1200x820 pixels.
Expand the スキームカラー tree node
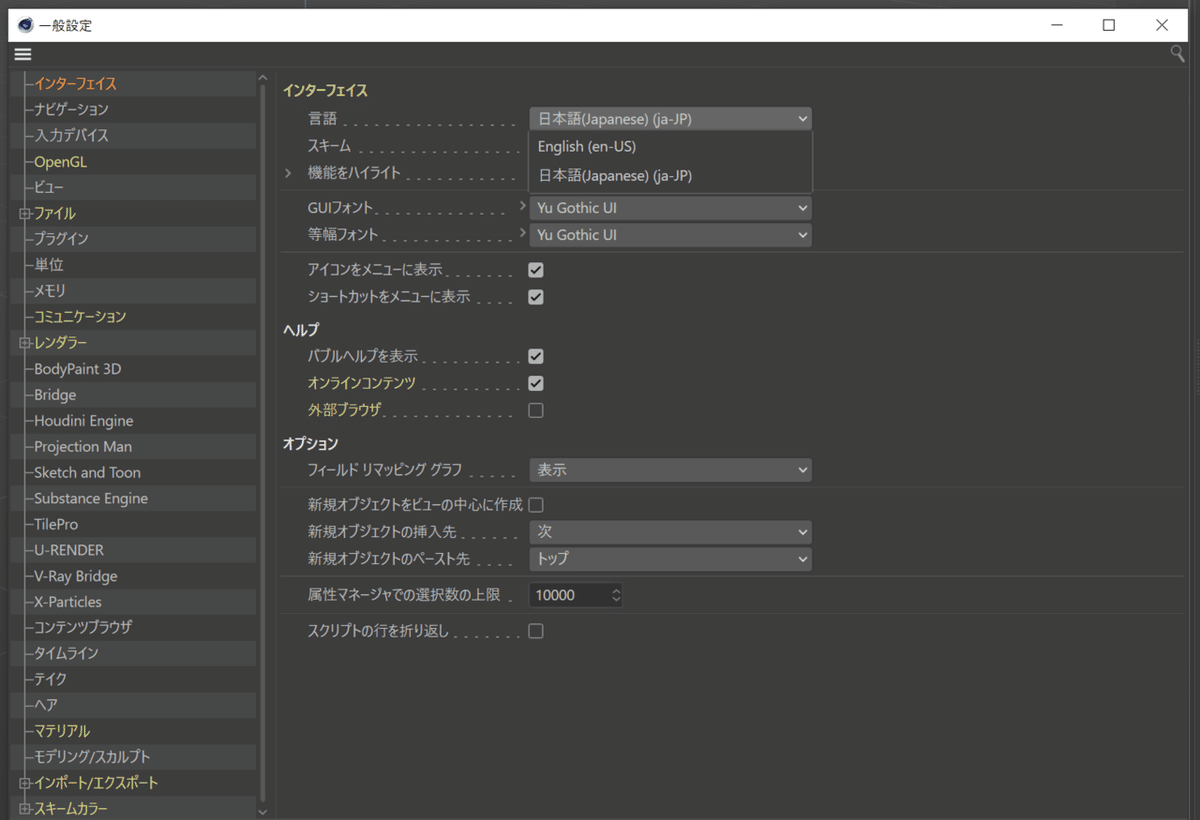(x=24, y=808)
